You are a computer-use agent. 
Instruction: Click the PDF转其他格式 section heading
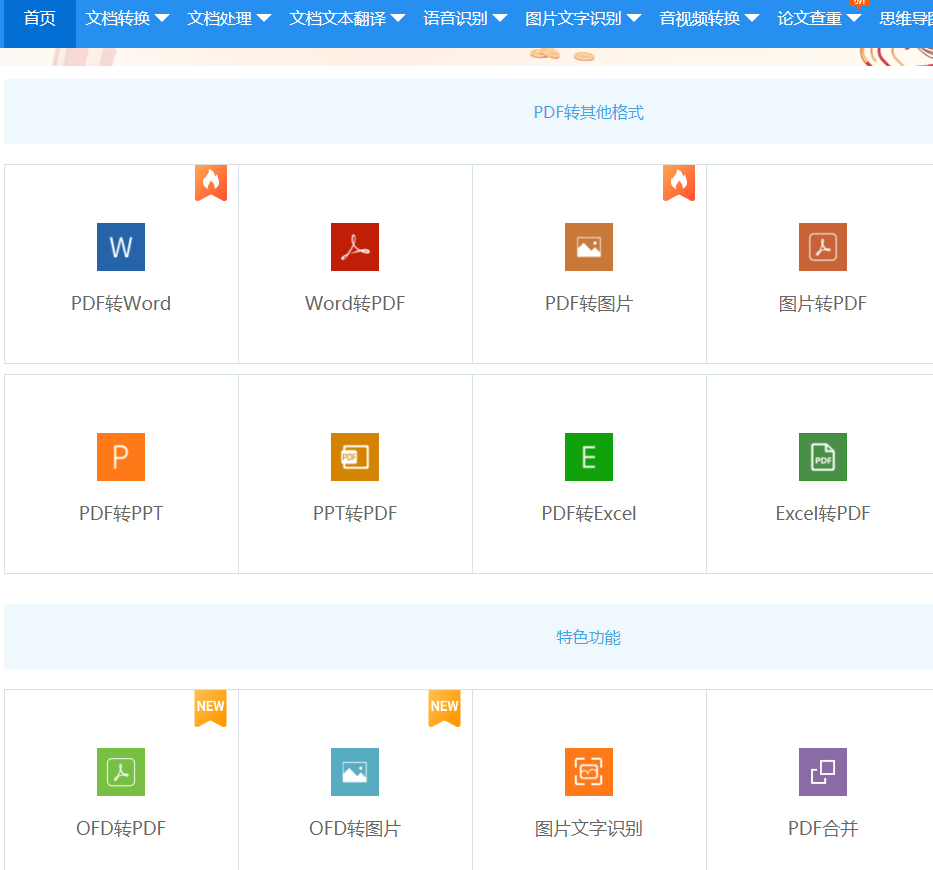(588, 112)
